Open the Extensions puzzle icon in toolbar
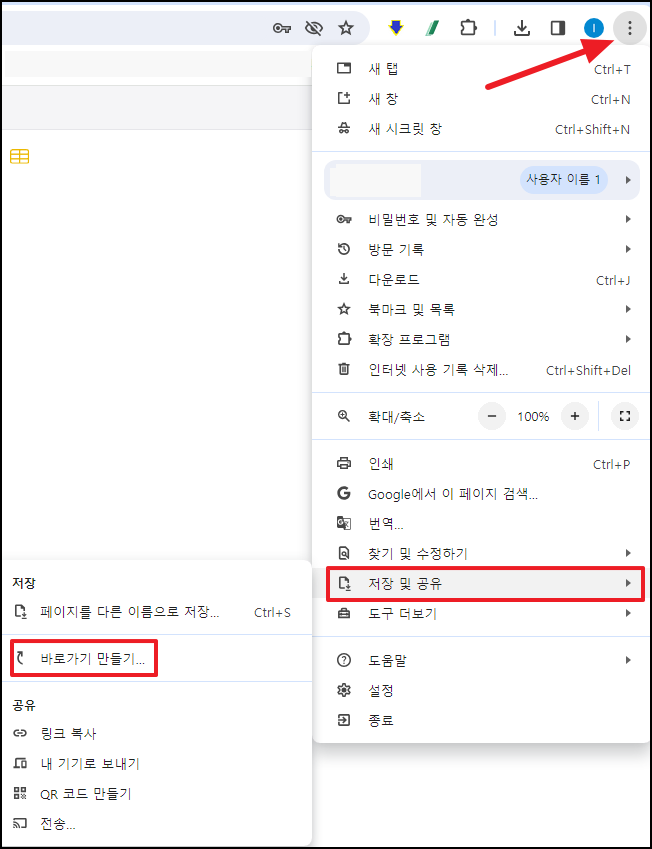Image resolution: width=652 pixels, height=849 pixels. pyautogui.click(x=468, y=28)
